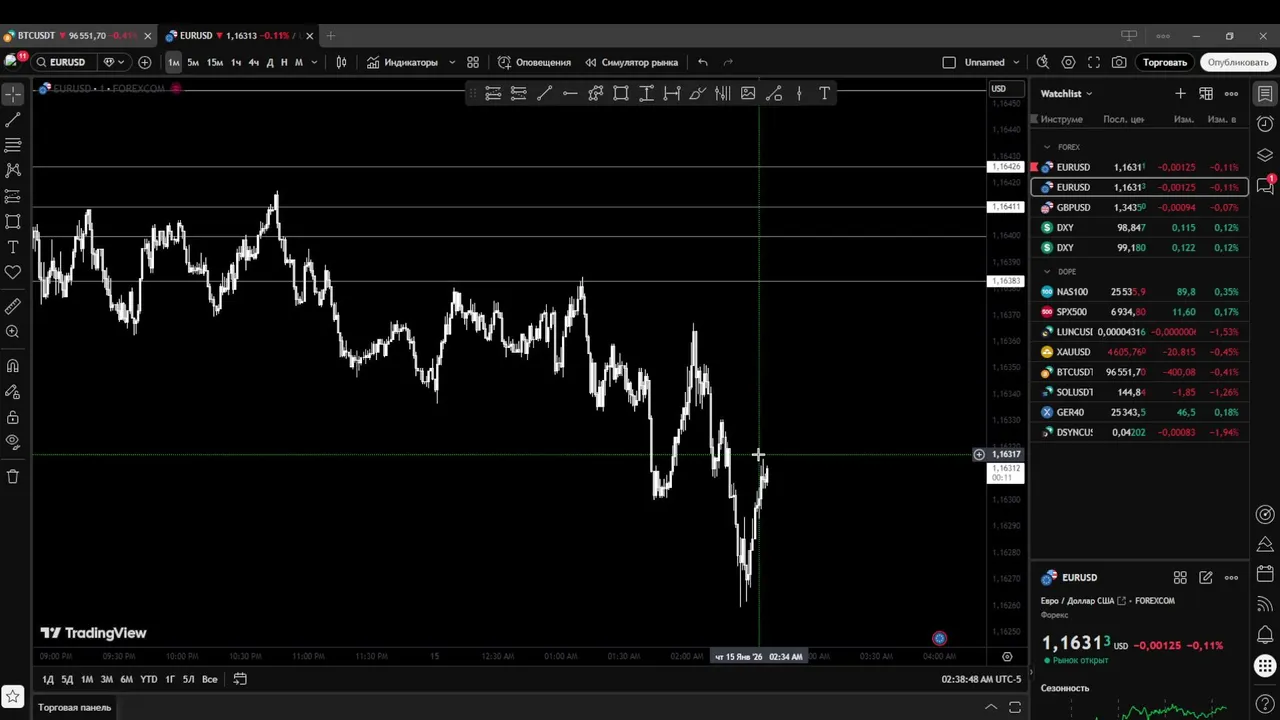Open a new tab with plus
The image size is (1280, 720).
[331, 36]
